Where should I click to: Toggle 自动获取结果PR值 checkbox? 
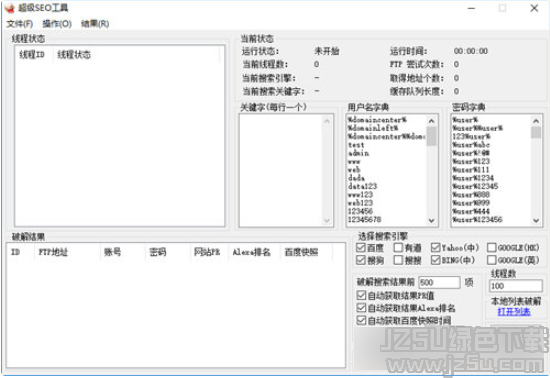click(x=361, y=295)
